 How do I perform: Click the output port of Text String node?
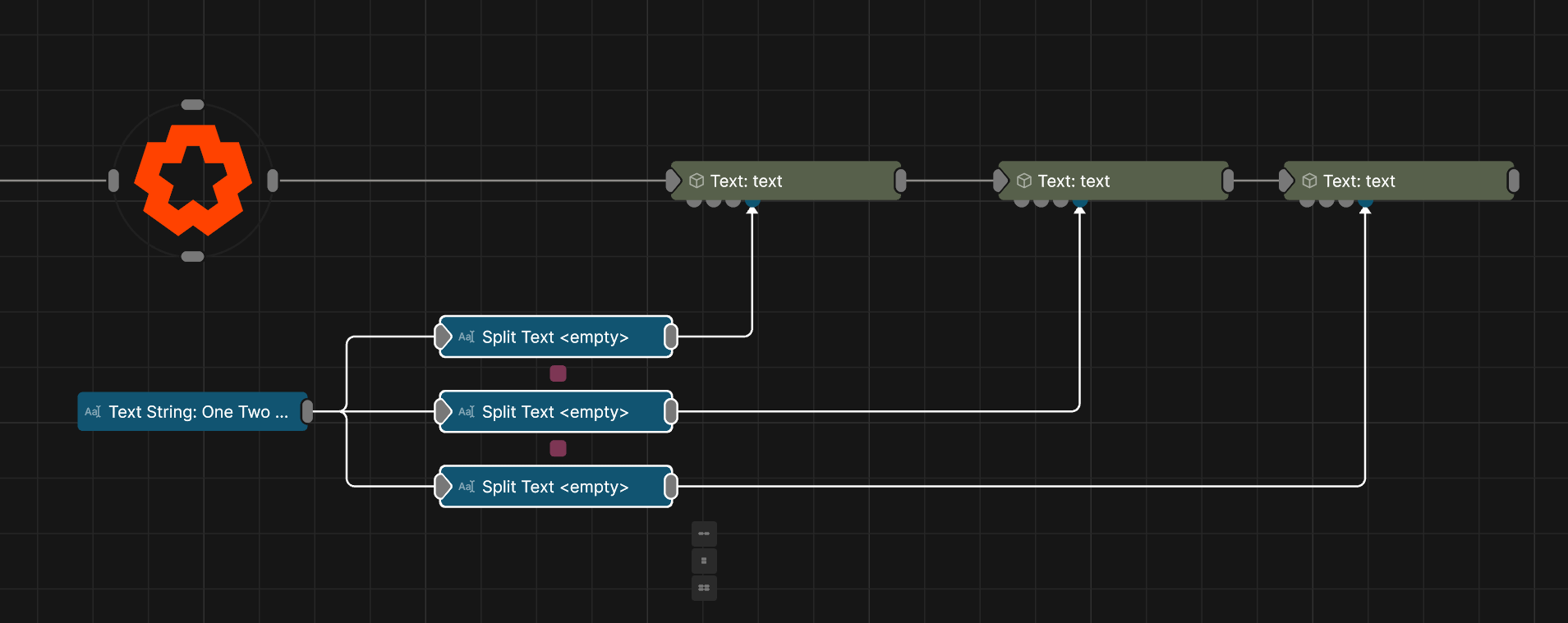coord(307,411)
